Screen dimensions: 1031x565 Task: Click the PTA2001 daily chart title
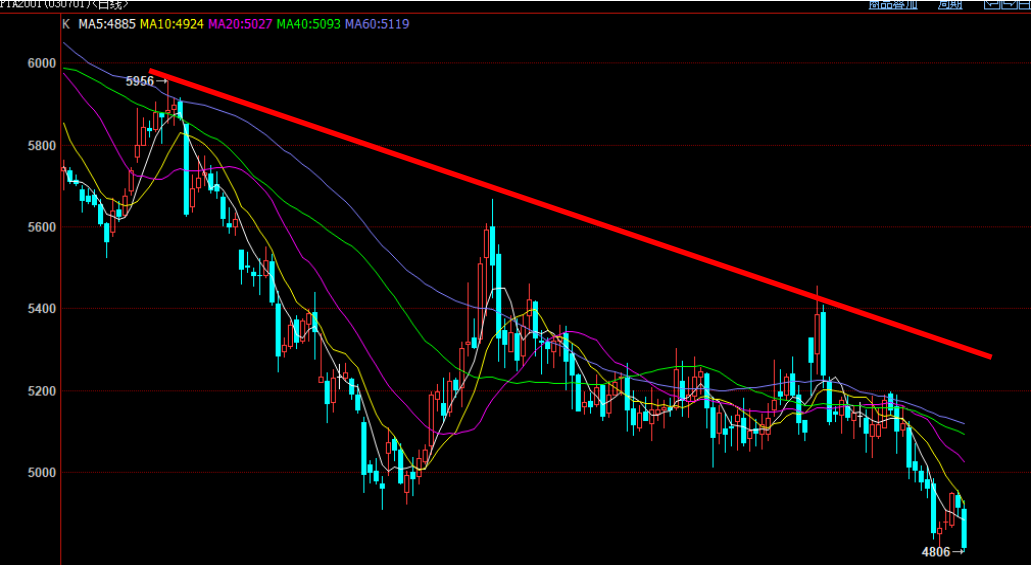(x=64, y=4)
